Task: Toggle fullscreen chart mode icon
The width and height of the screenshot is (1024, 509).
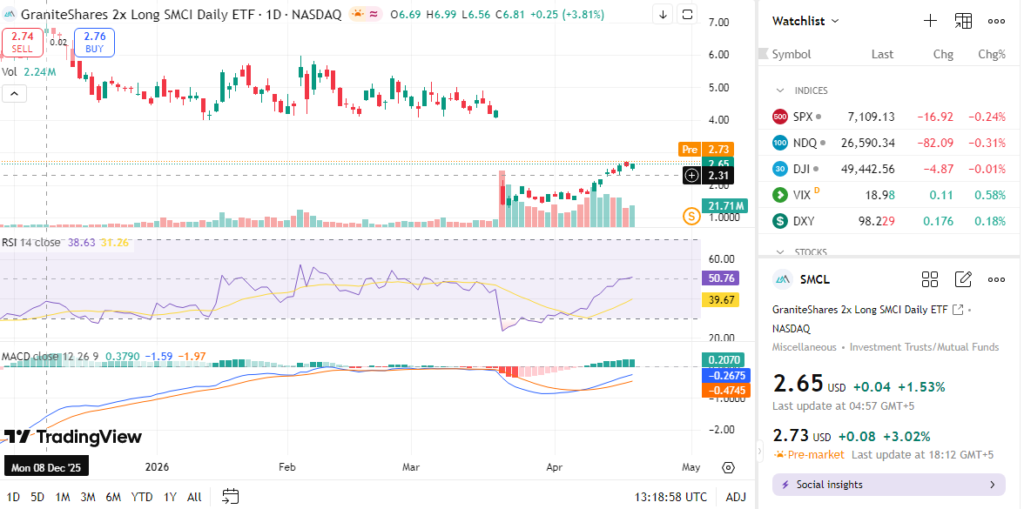Action: (688, 14)
